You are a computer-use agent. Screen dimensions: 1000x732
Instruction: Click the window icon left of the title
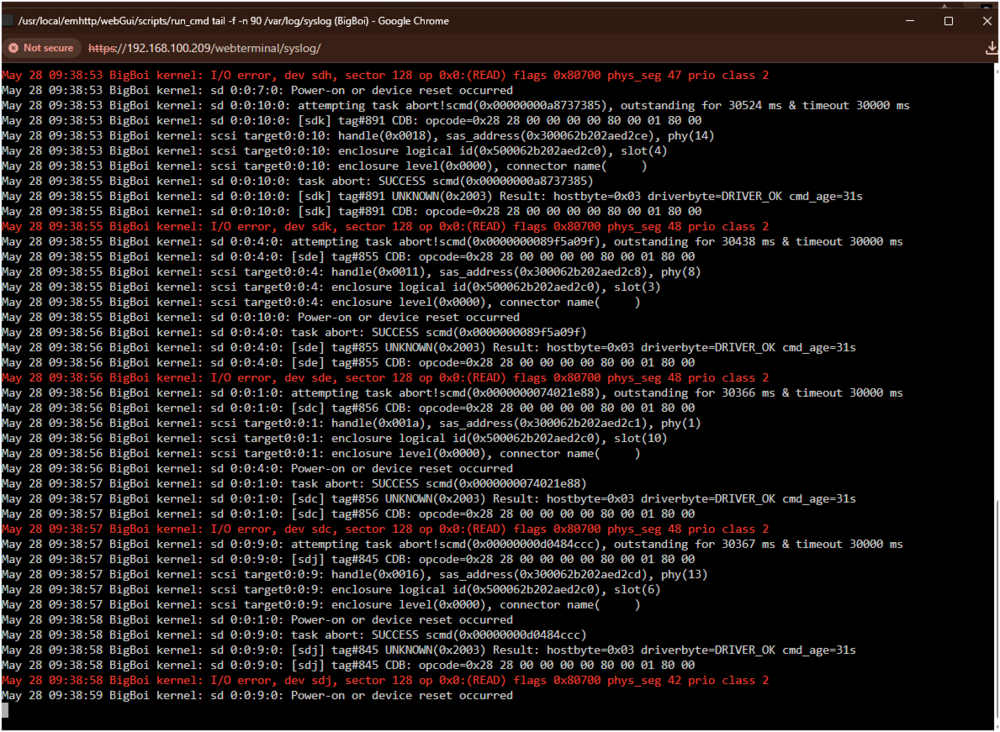7,21
